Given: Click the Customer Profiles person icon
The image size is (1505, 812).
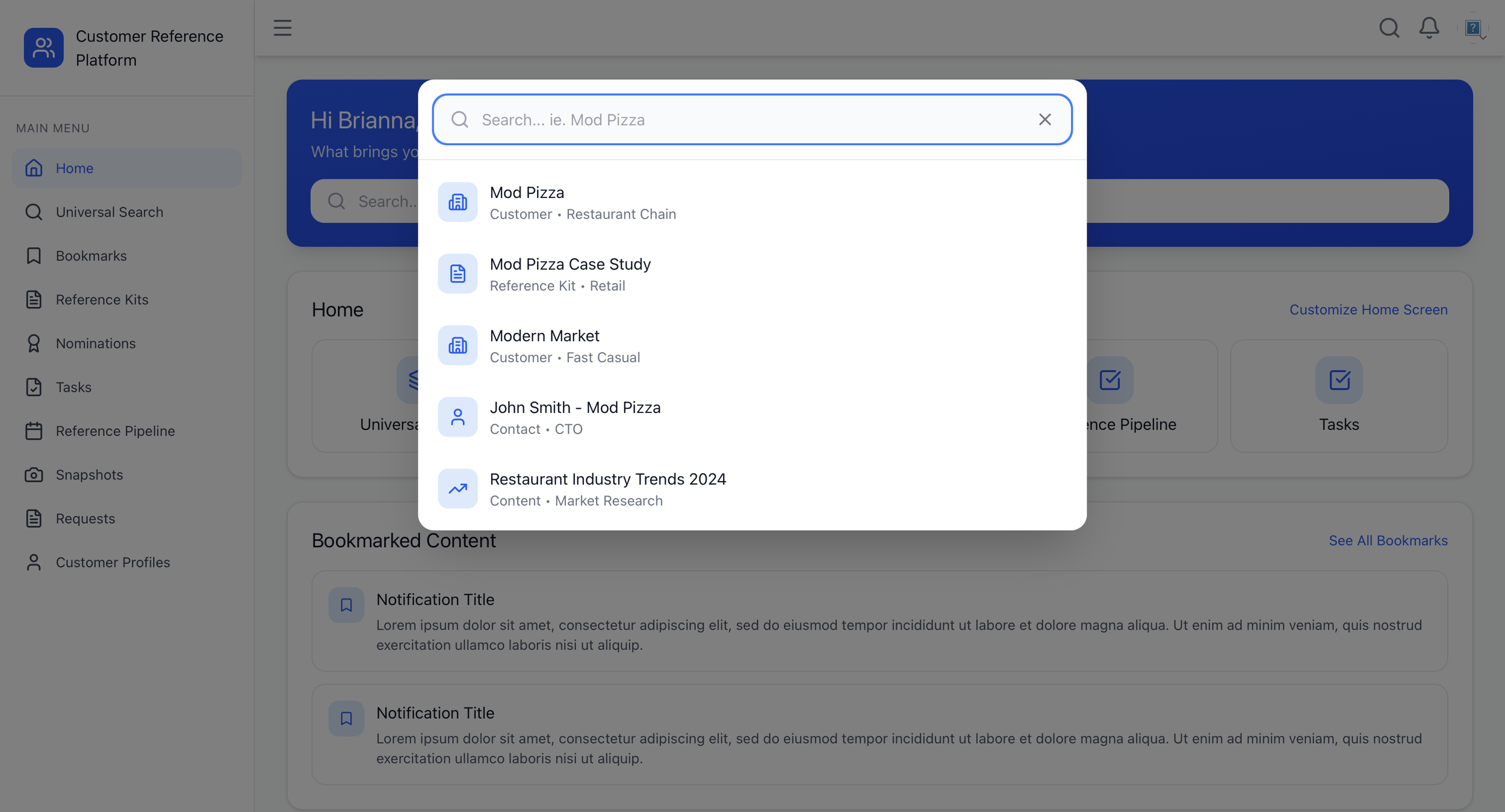Looking at the screenshot, I should [x=34, y=563].
